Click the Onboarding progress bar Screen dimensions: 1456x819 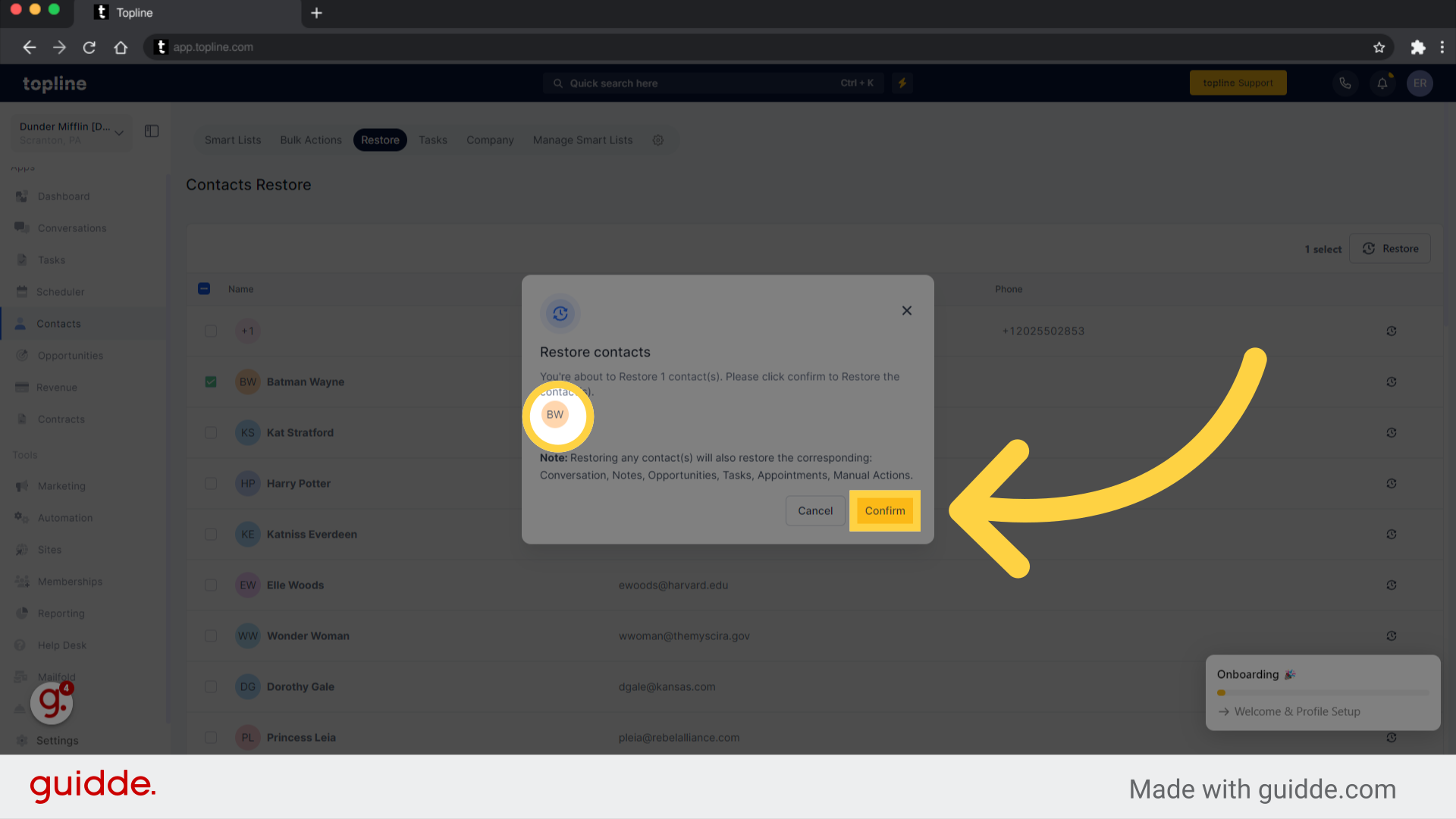tap(1323, 693)
